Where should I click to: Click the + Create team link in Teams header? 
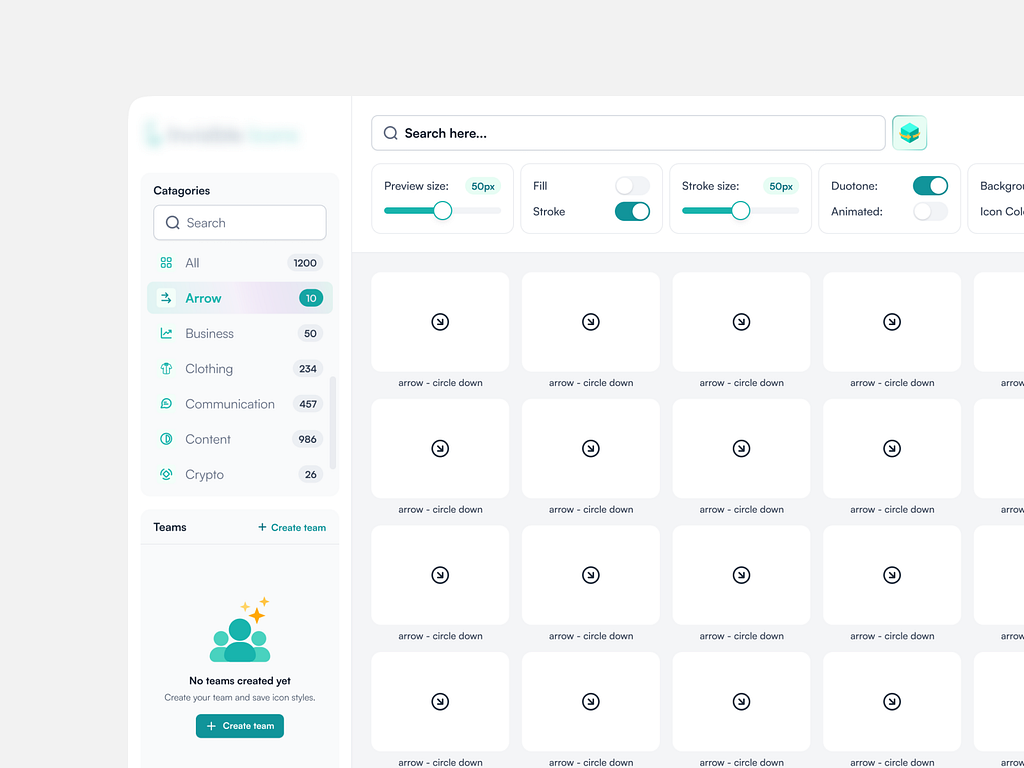click(291, 527)
